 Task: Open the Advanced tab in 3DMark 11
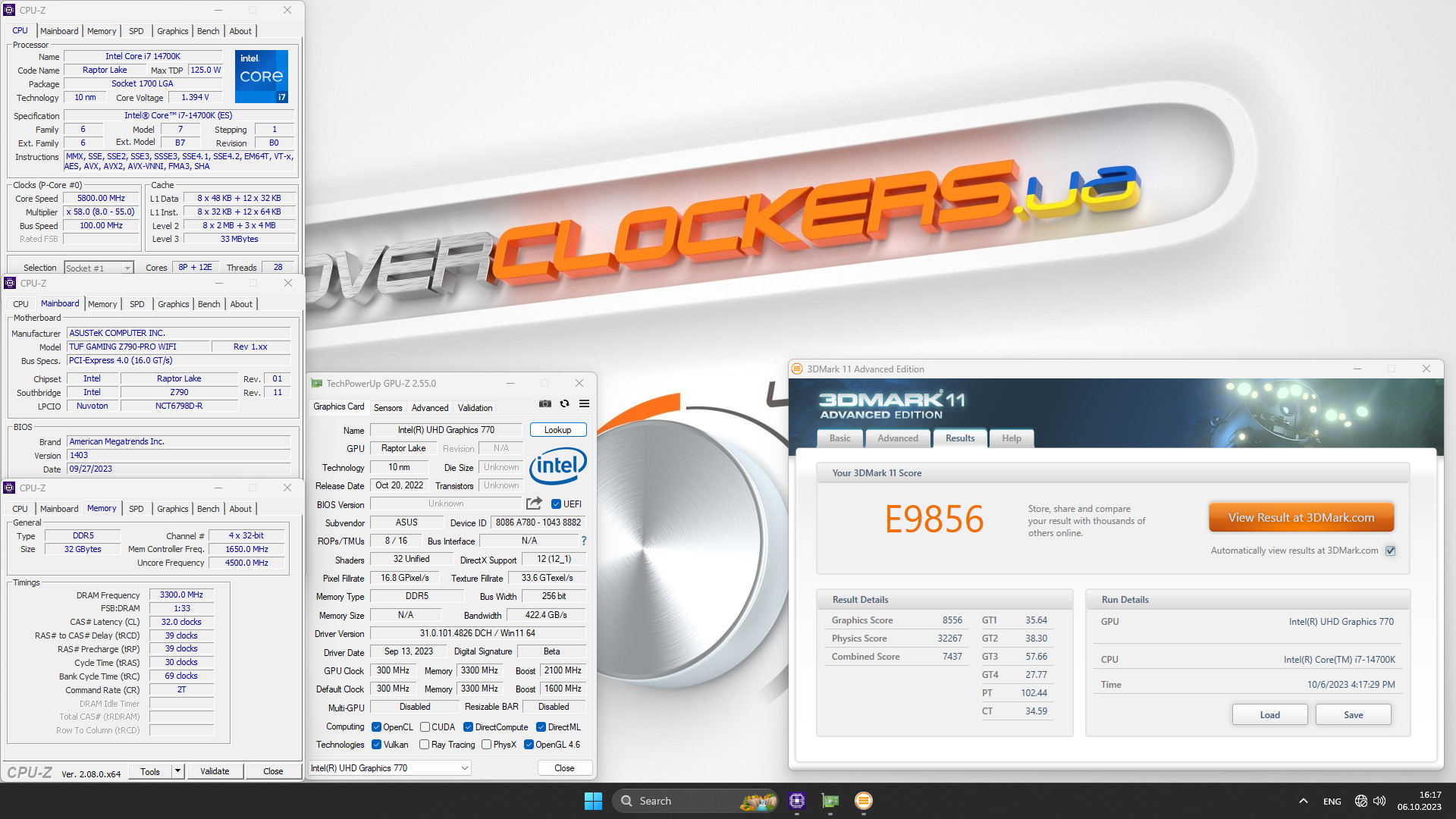(x=898, y=438)
